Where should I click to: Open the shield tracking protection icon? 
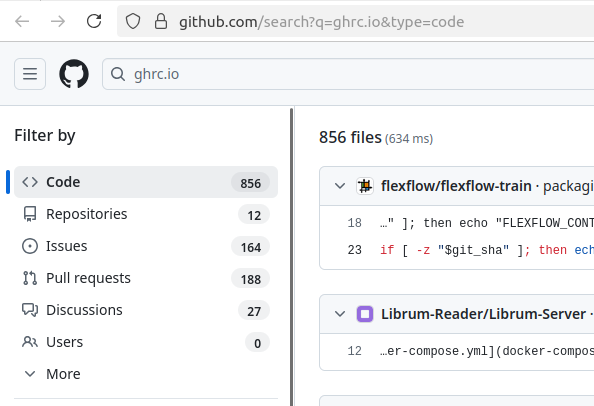133,22
